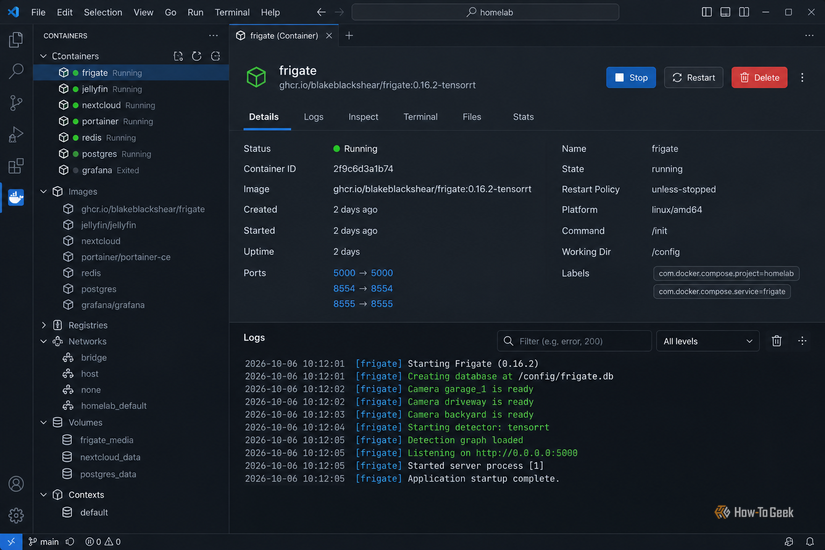Switch to the Files tab
The image size is (825, 550).
[471, 117]
